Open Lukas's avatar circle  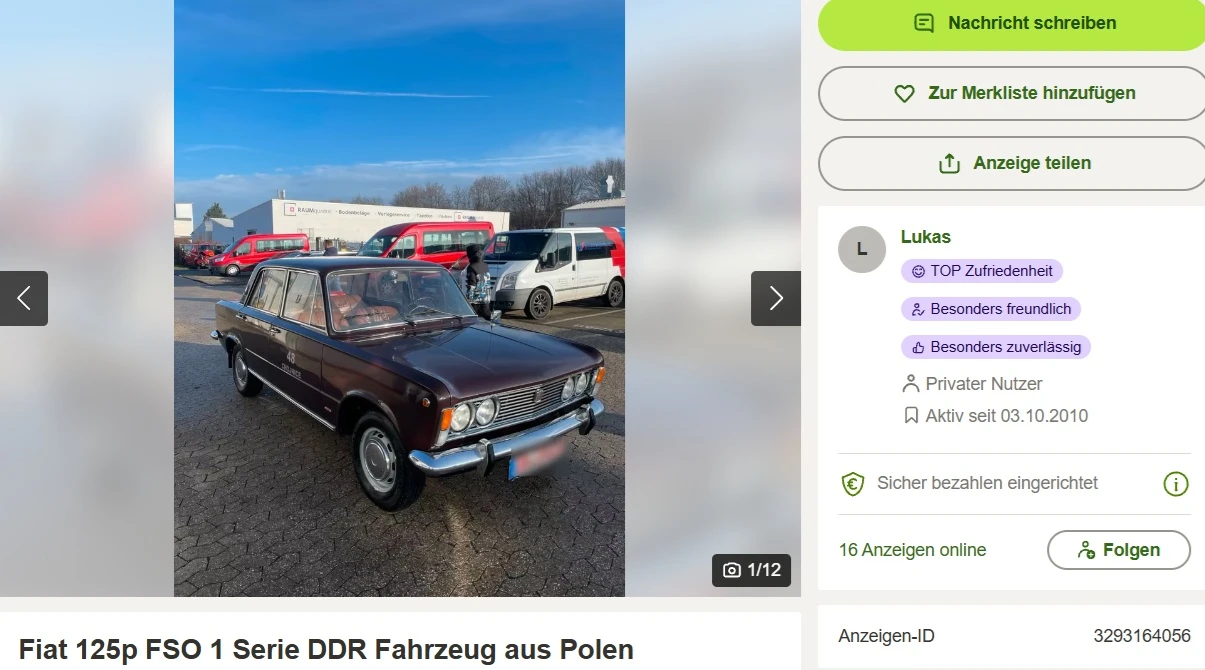coord(862,249)
